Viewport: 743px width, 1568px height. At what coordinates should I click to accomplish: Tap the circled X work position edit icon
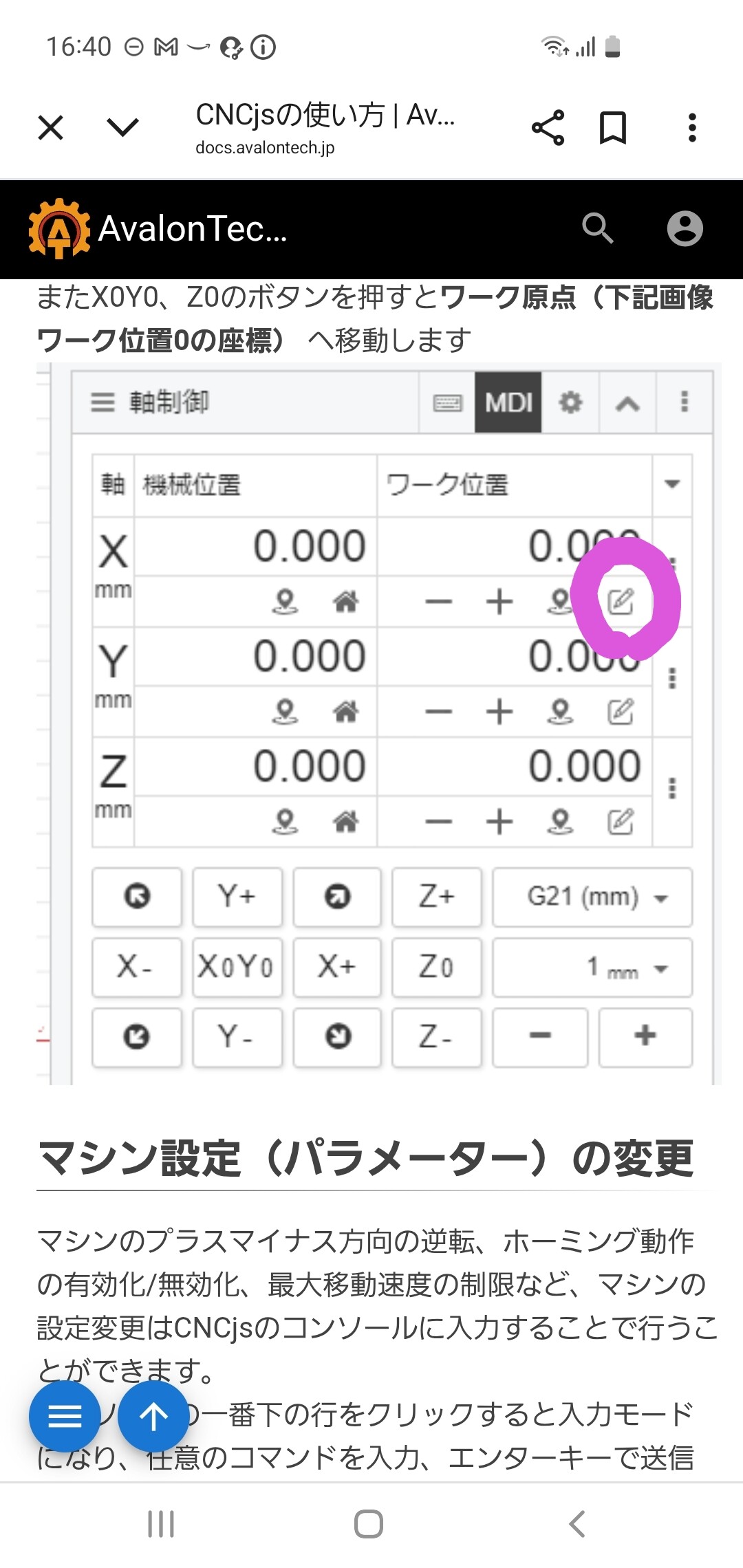(621, 602)
